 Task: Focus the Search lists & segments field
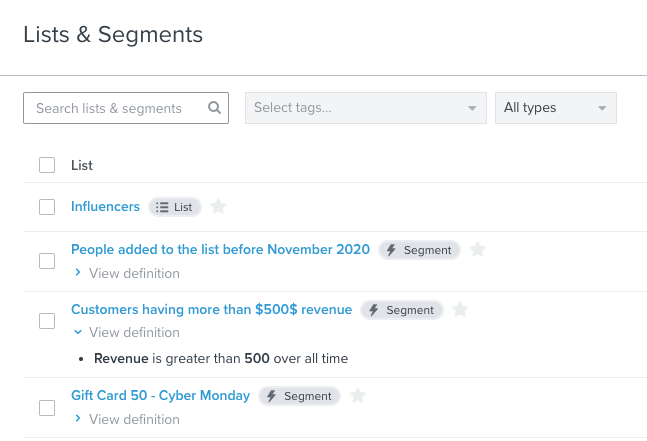point(115,108)
